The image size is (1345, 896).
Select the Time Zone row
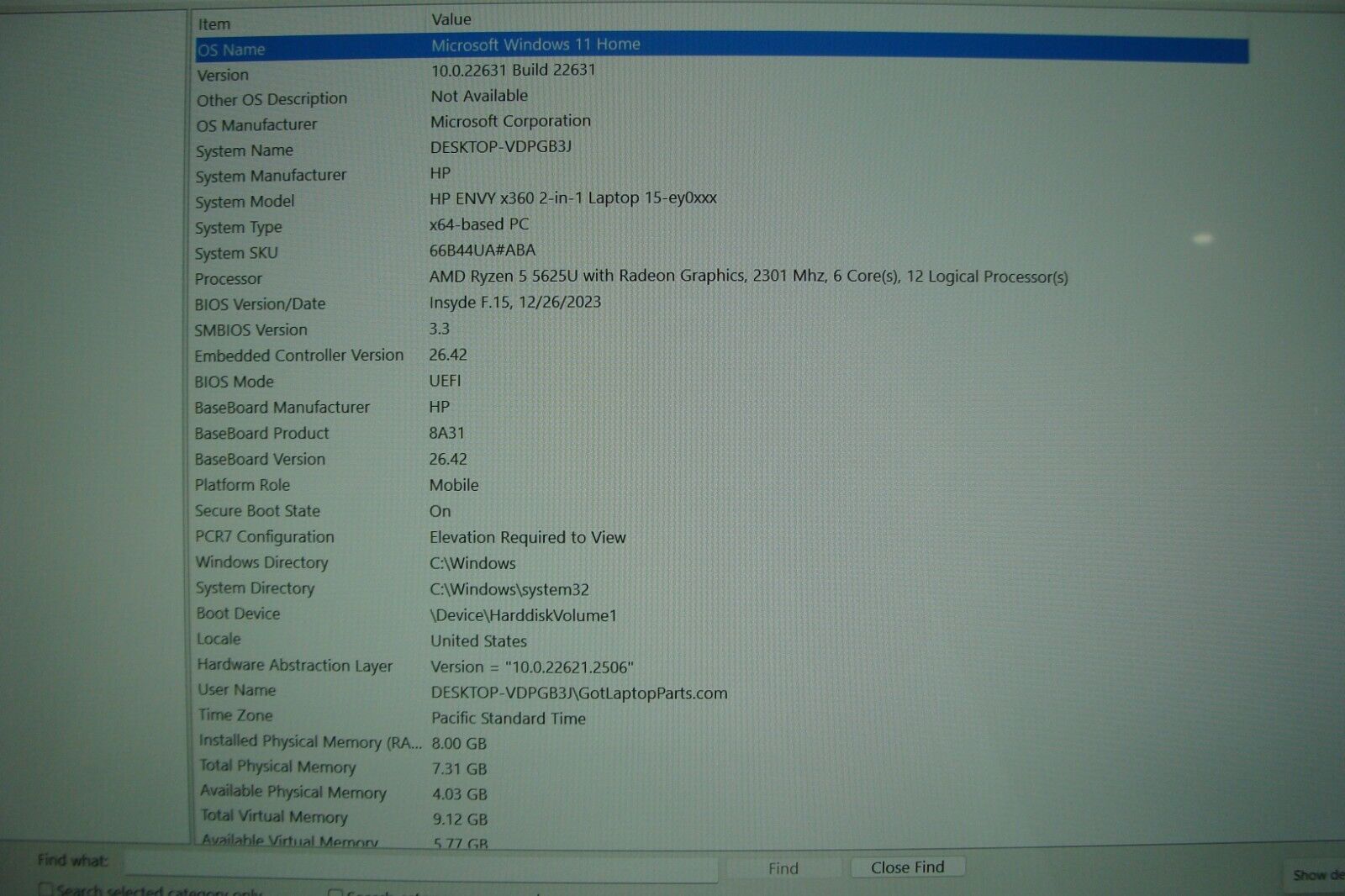721,716
